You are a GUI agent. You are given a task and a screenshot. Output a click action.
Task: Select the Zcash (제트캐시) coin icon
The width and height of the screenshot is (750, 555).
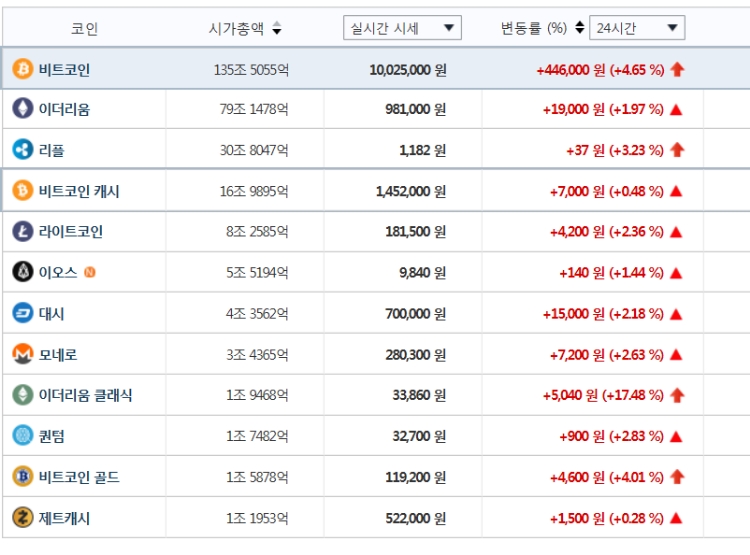(22, 518)
